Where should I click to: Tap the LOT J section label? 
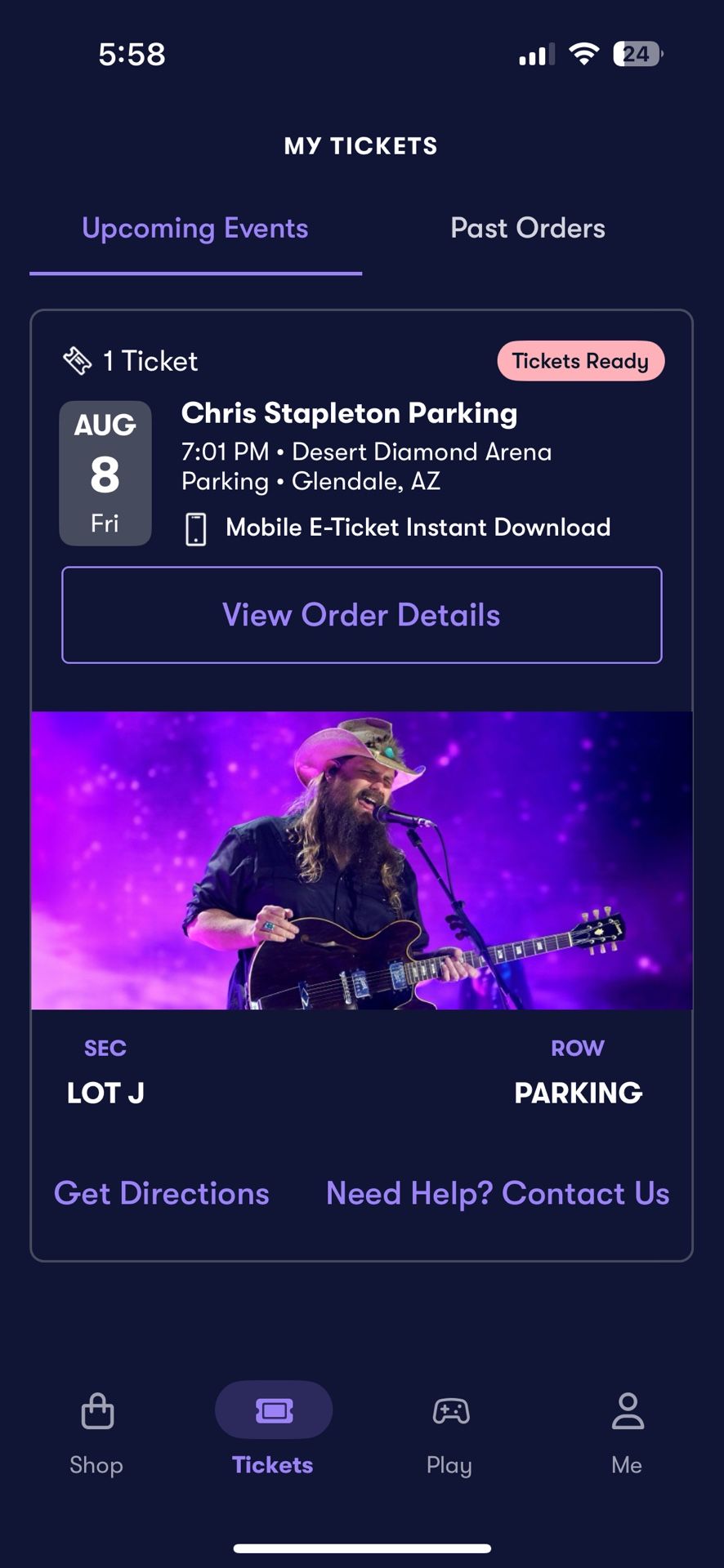(105, 1093)
